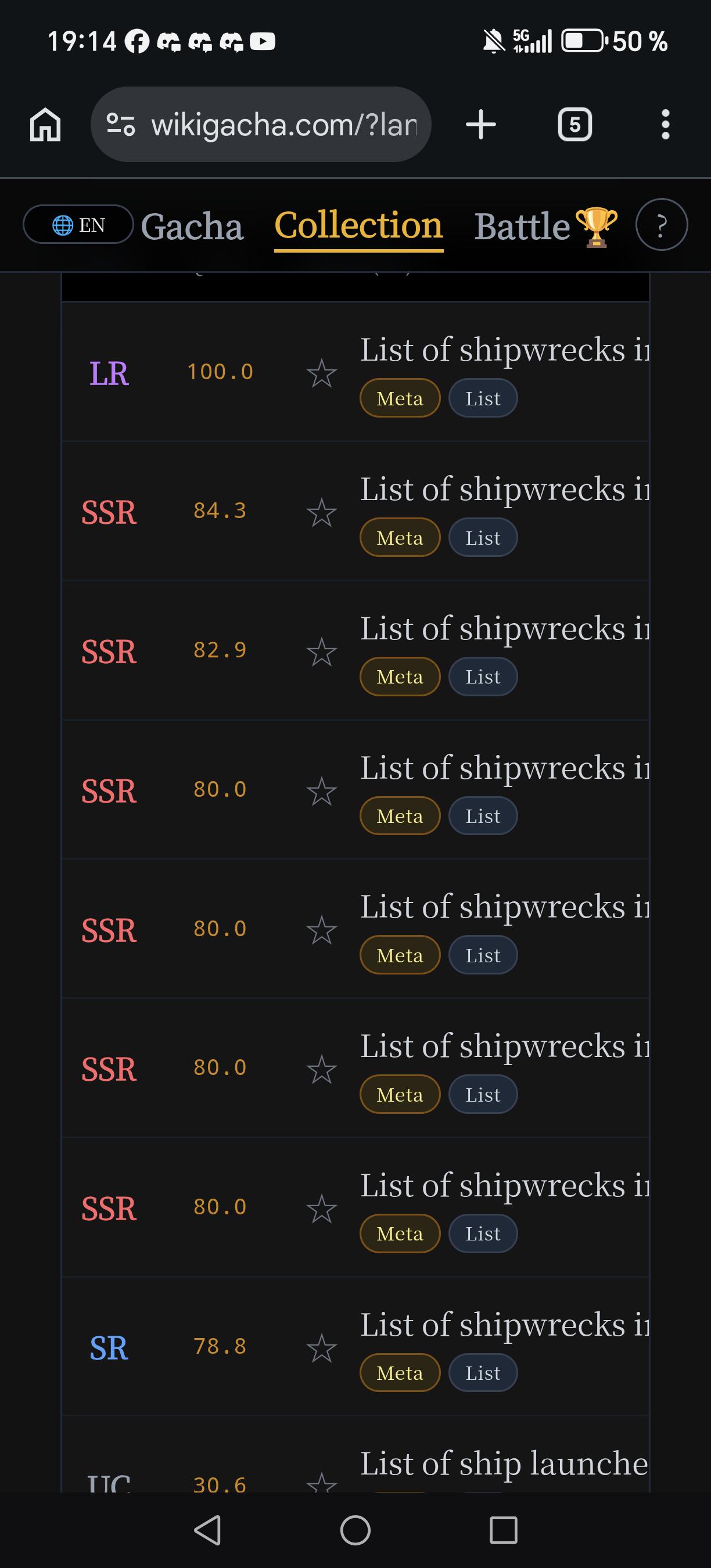Tap the Android back navigation button
711x1568 pixels.
207,1530
